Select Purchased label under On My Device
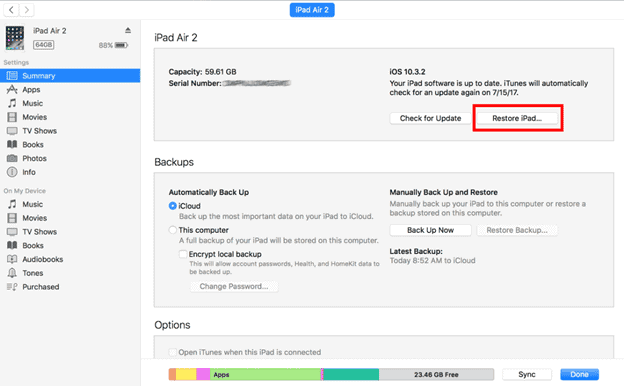The height and width of the screenshot is (386, 624). [x=41, y=287]
